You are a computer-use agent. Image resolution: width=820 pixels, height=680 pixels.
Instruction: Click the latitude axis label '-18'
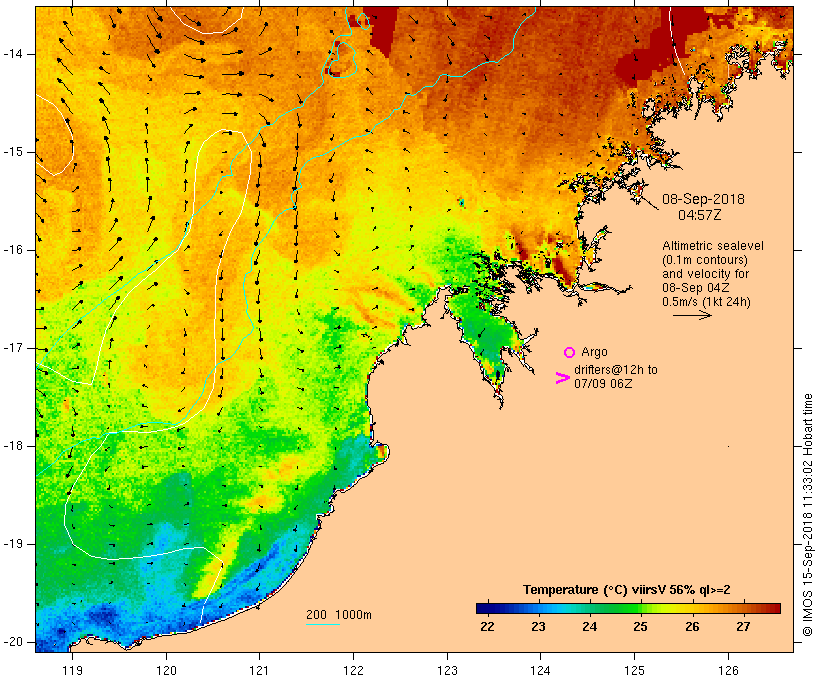tap(13, 446)
